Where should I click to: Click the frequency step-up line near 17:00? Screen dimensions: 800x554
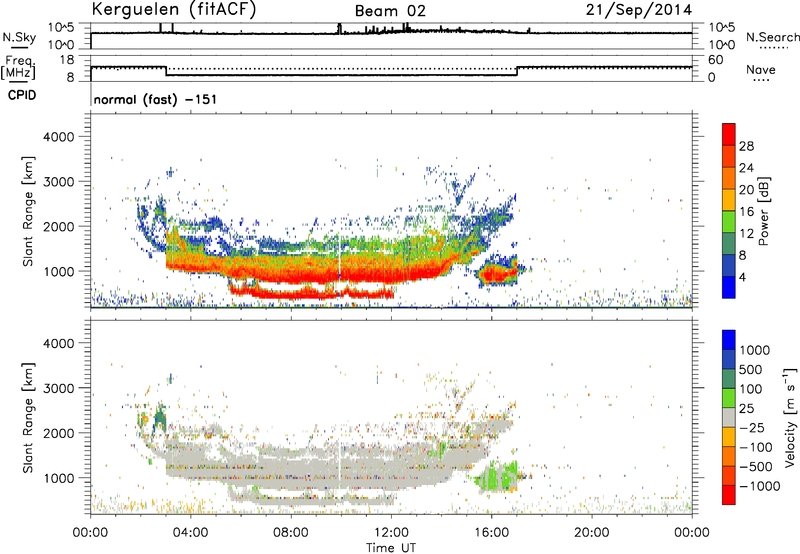tap(517, 71)
